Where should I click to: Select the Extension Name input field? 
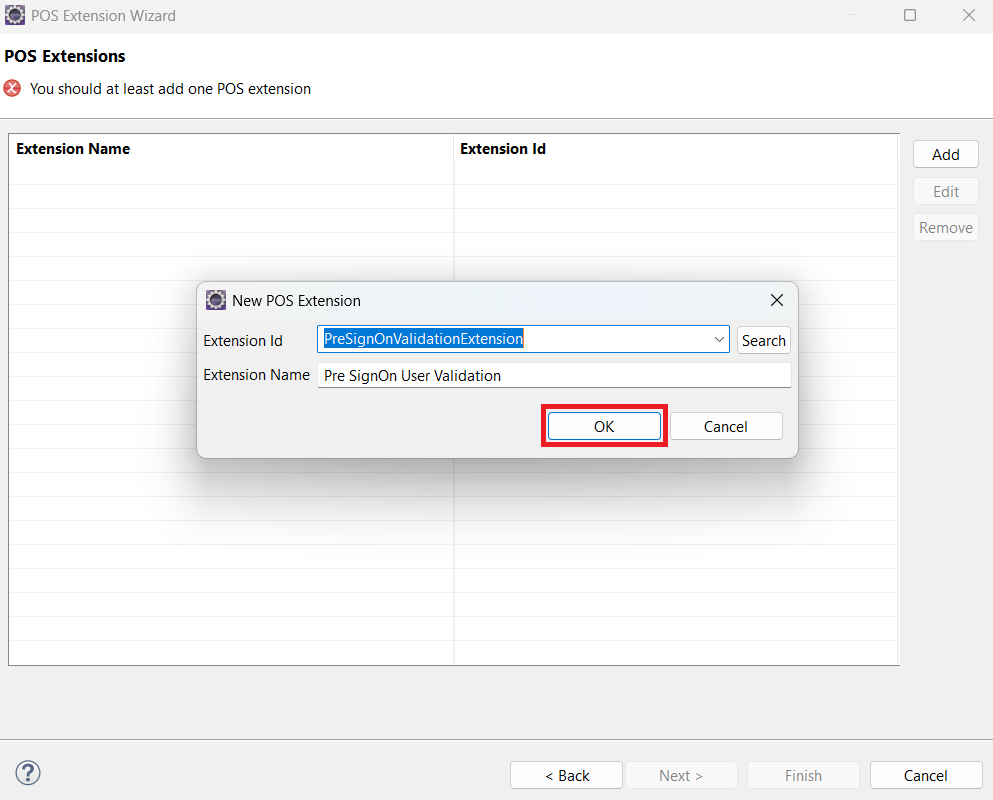click(554, 375)
